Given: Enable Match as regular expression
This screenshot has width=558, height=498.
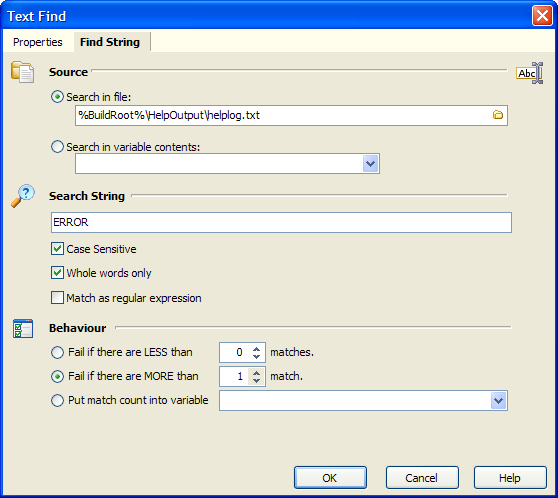Looking at the screenshot, I should point(57,297).
